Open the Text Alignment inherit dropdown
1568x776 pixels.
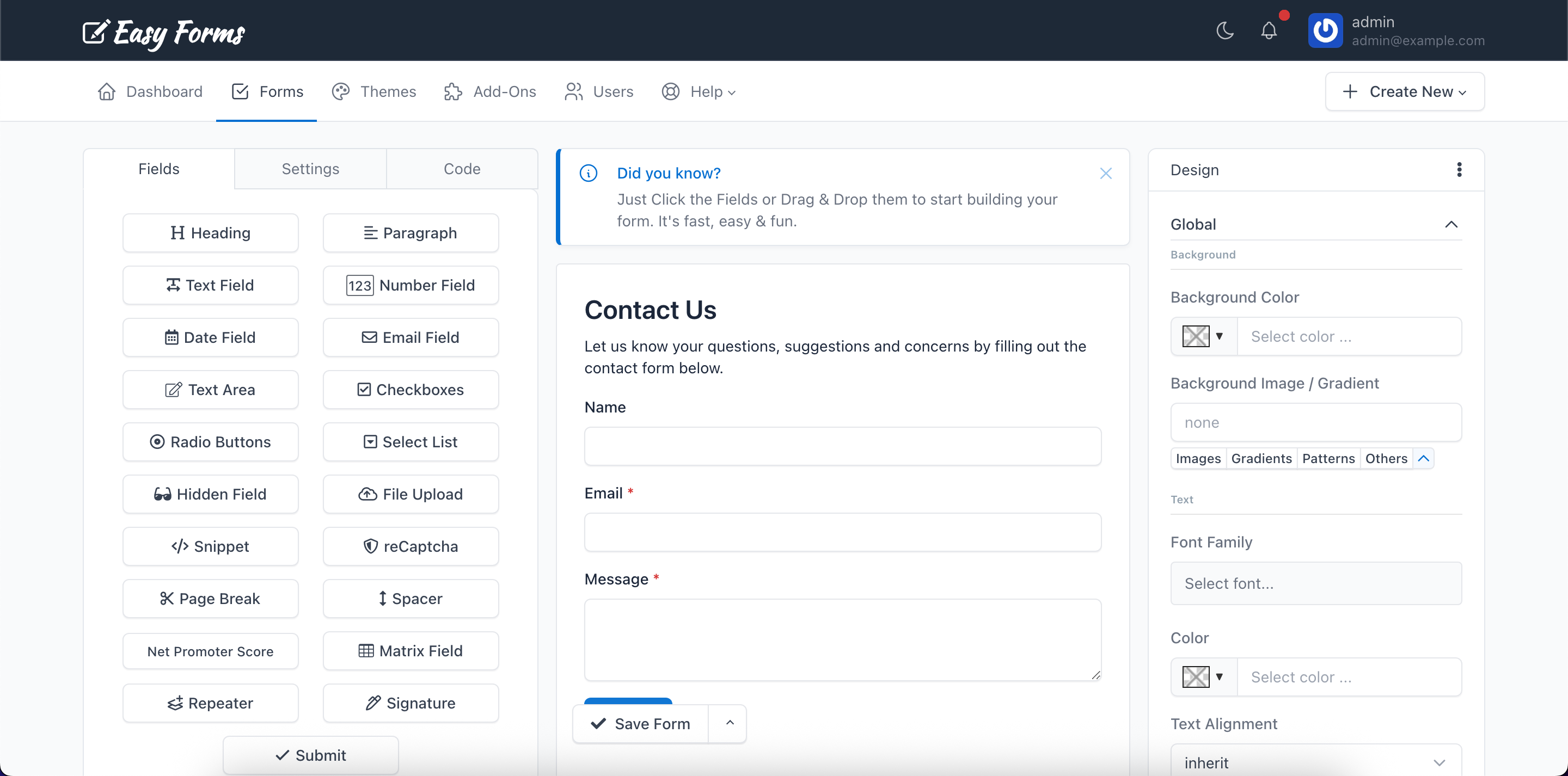1315,761
